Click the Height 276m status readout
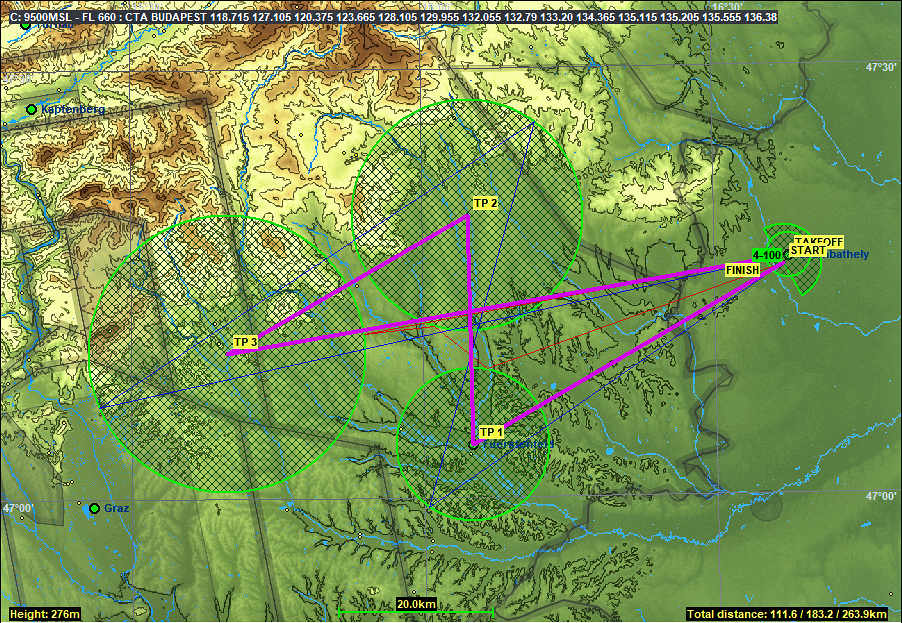902x623 pixels. (x=44, y=613)
